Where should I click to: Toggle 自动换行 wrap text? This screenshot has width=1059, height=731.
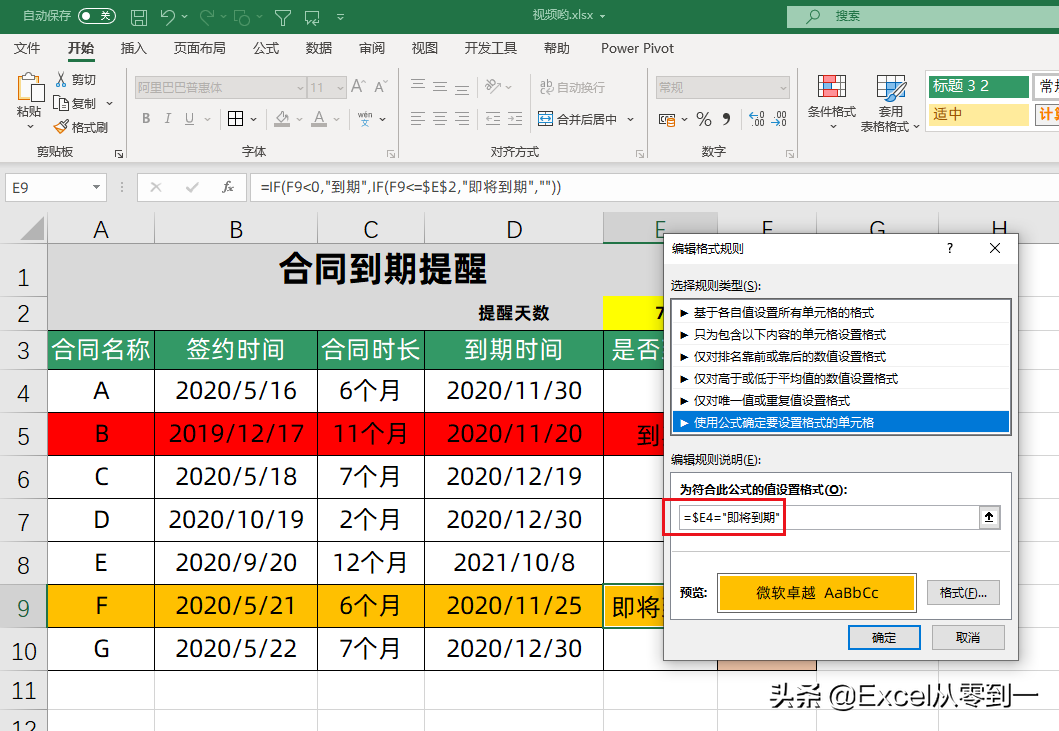pyautogui.click(x=573, y=87)
